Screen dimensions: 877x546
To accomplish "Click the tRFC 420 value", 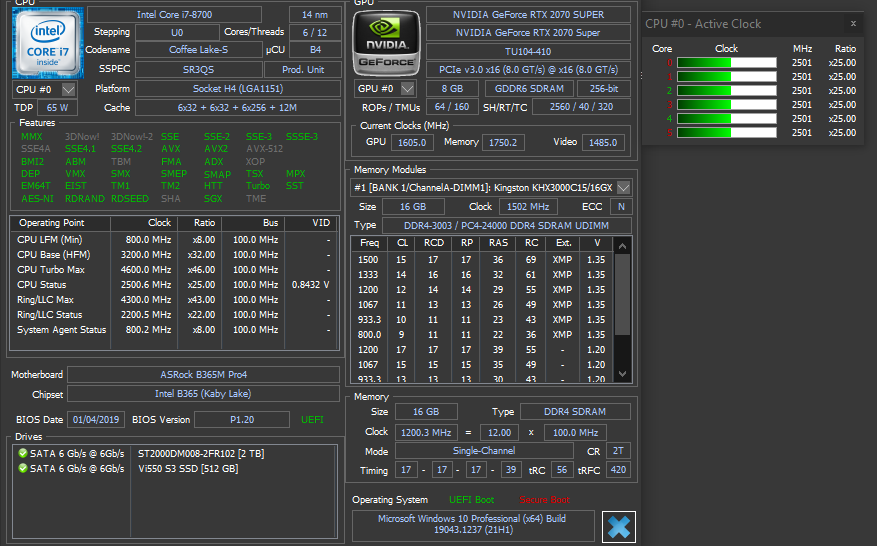I will pyautogui.click(x=618, y=470).
